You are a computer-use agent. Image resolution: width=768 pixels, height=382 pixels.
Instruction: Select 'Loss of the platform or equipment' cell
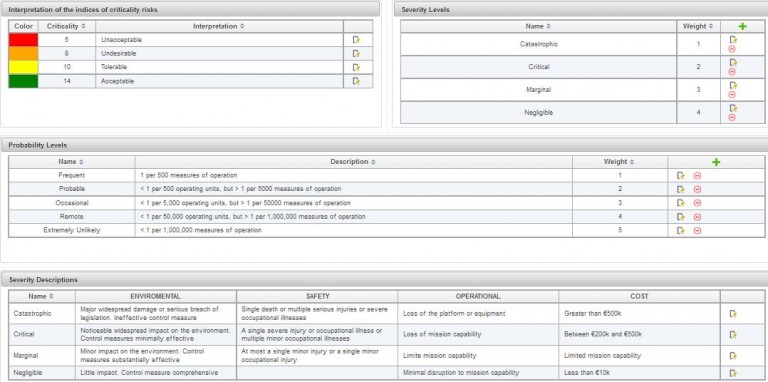coord(478,313)
